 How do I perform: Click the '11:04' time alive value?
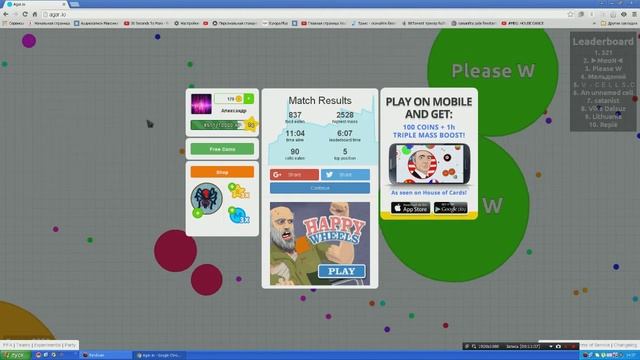(295, 133)
